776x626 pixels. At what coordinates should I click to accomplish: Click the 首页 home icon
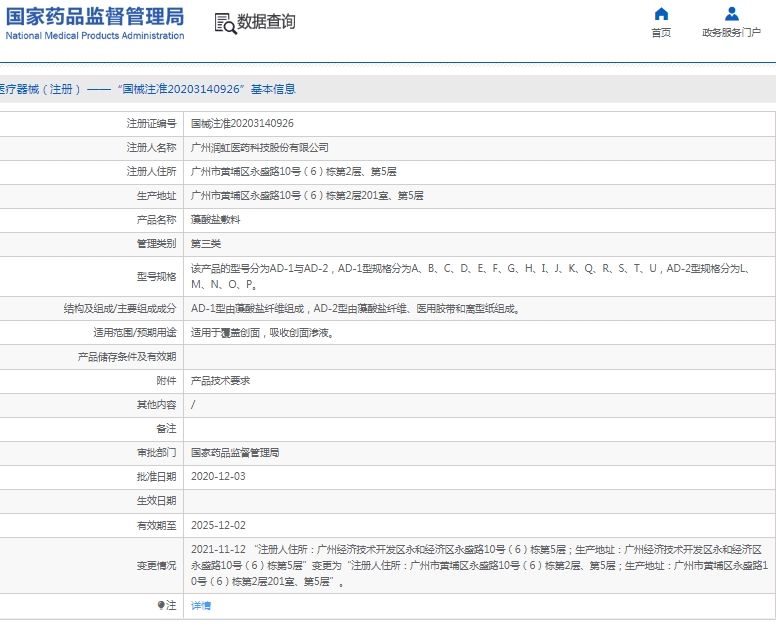(661, 14)
